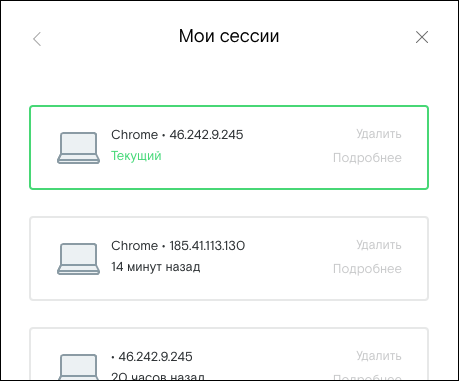Select the Chrome • 46.242.9.245 title text
The width and height of the screenshot is (459, 381).
coord(177,135)
